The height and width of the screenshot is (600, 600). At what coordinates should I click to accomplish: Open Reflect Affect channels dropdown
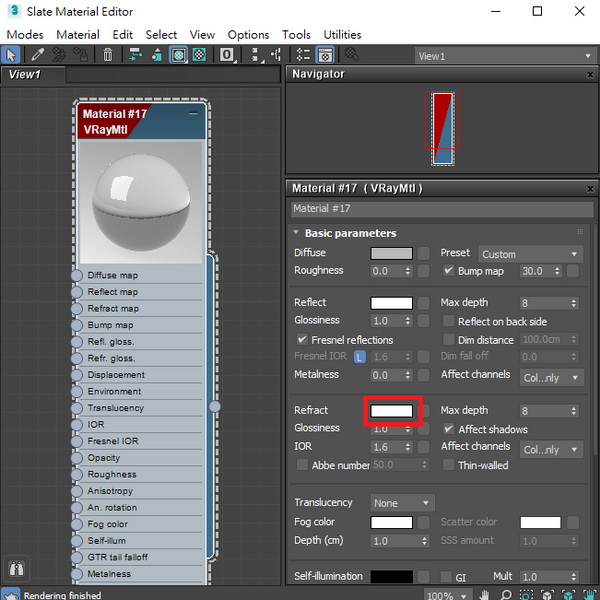tap(551, 378)
